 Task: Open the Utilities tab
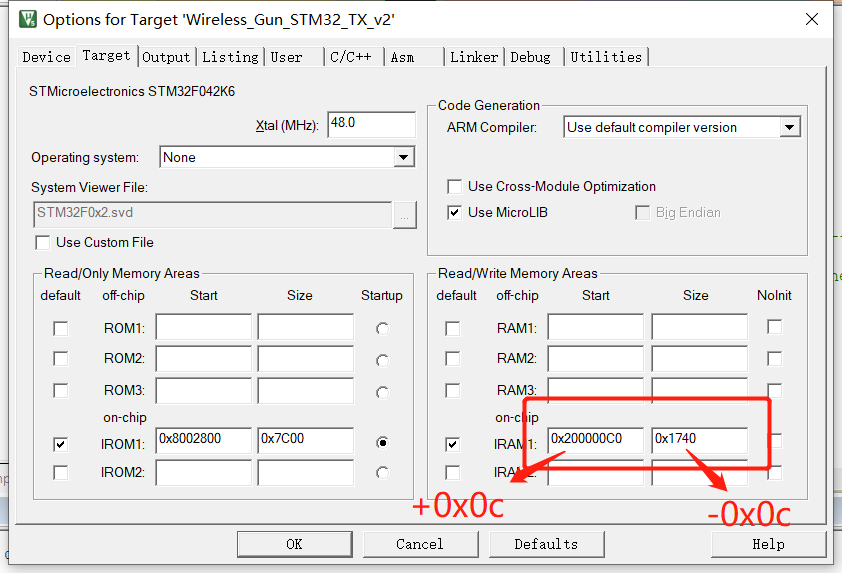click(606, 57)
